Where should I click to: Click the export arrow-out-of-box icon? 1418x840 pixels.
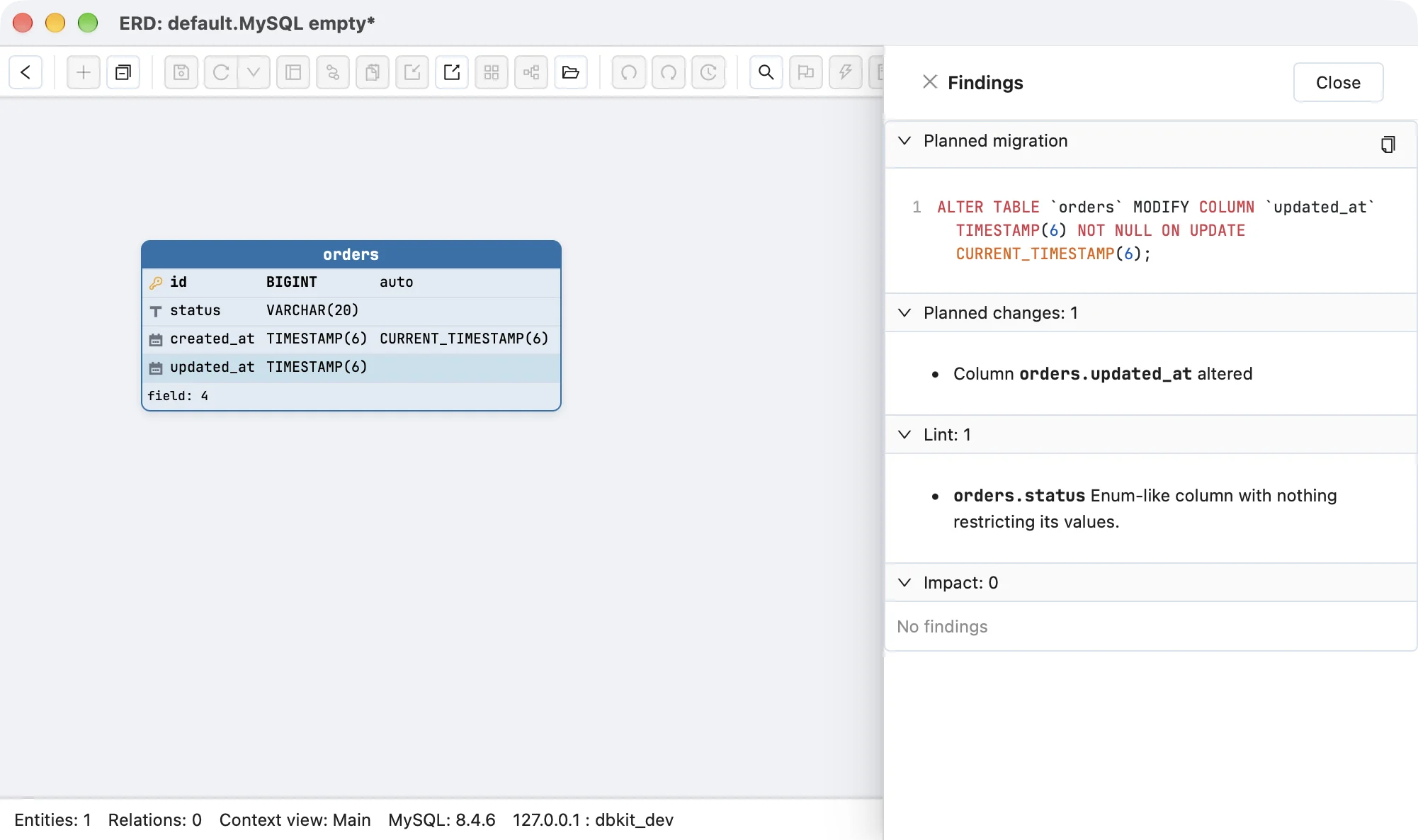(452, 72)
